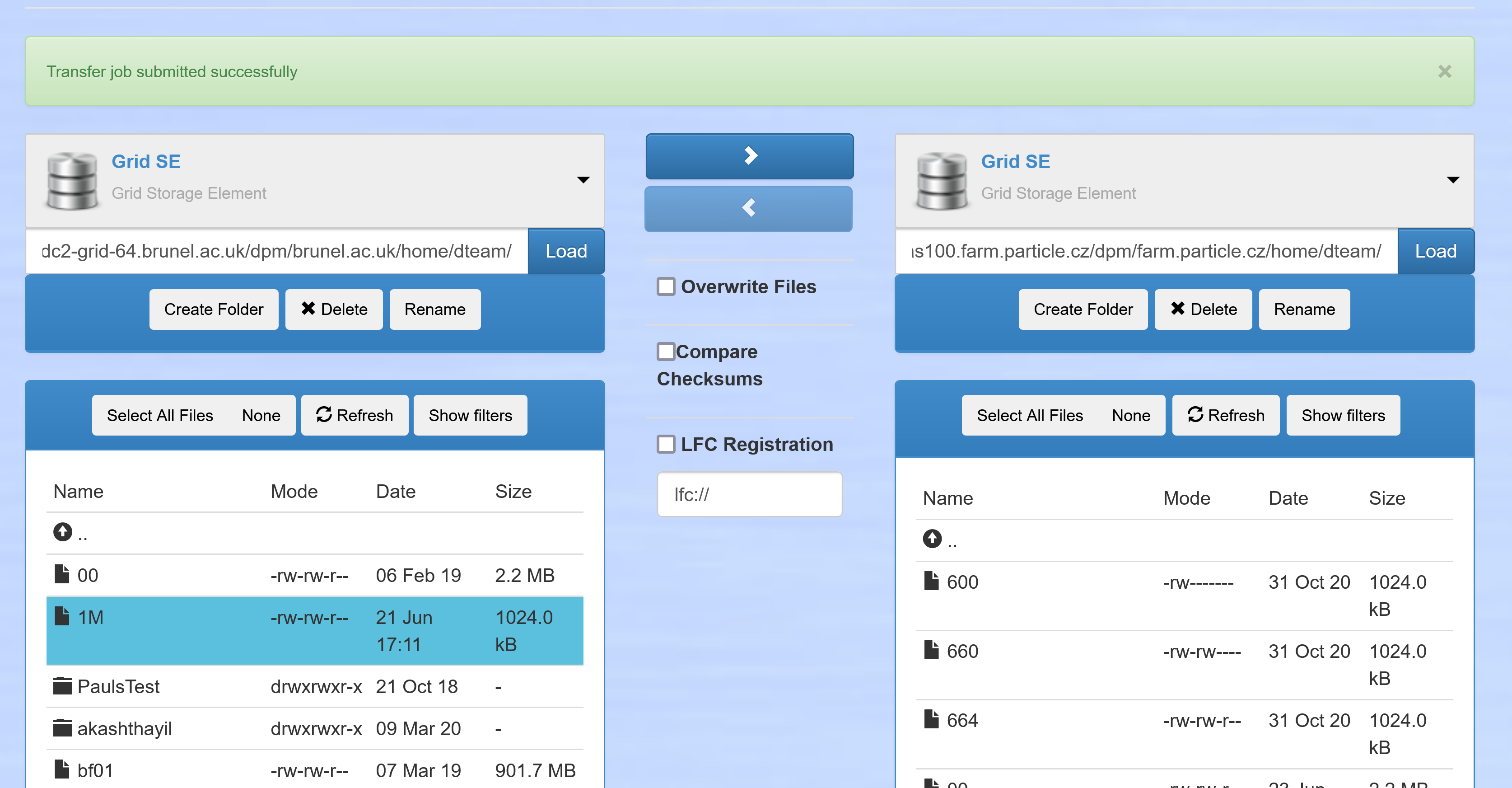This screenshot has width=1512, height=788.
Task: Click the right panel Grid SE database icon
Action: pos(942,180)
